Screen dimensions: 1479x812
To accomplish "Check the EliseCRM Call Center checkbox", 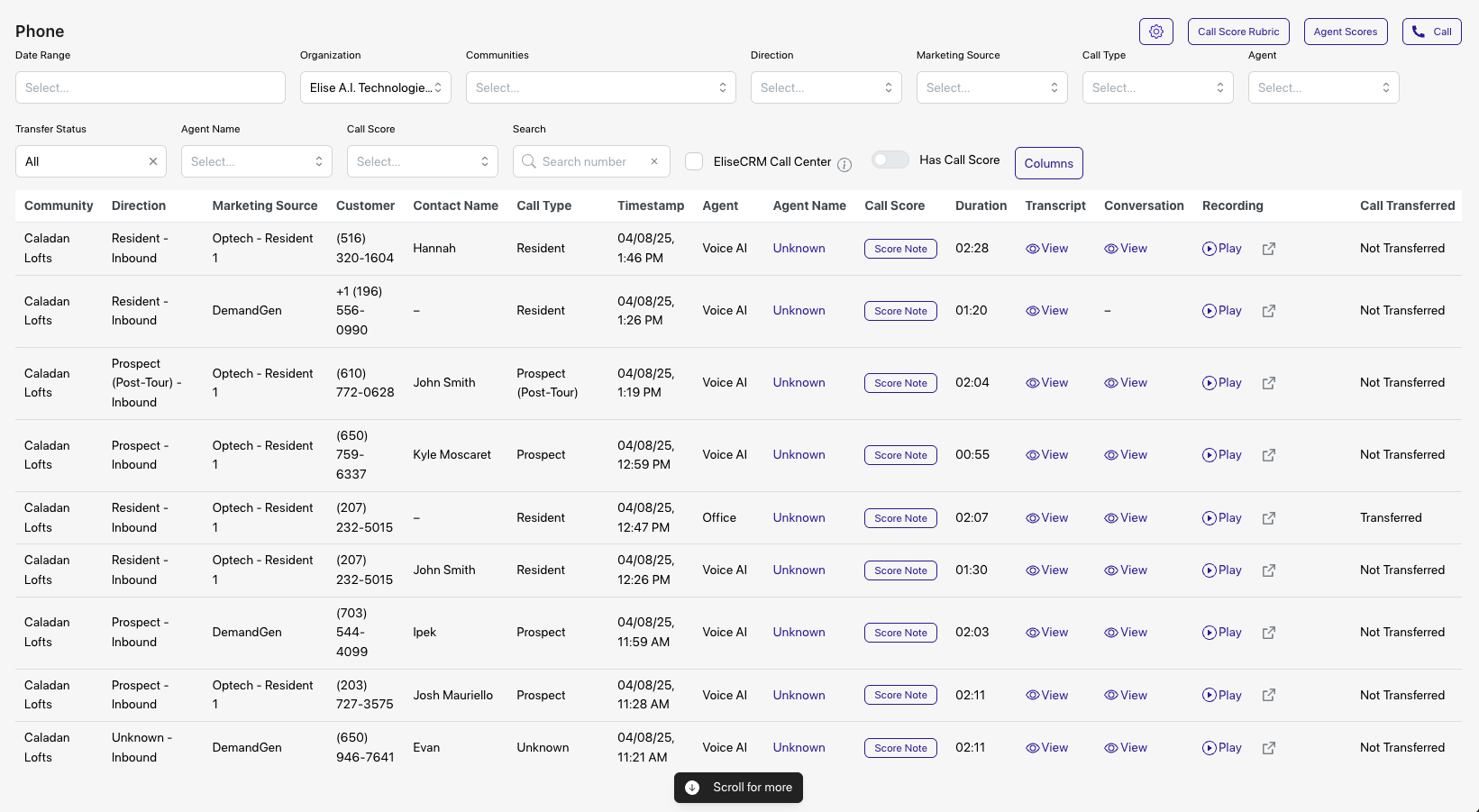I will tap(694, 161).
